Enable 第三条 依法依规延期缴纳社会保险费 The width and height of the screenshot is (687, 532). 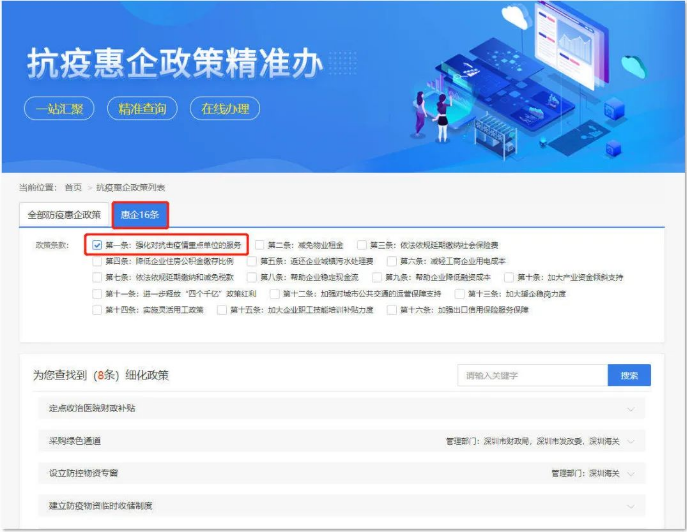pos(362,244)
